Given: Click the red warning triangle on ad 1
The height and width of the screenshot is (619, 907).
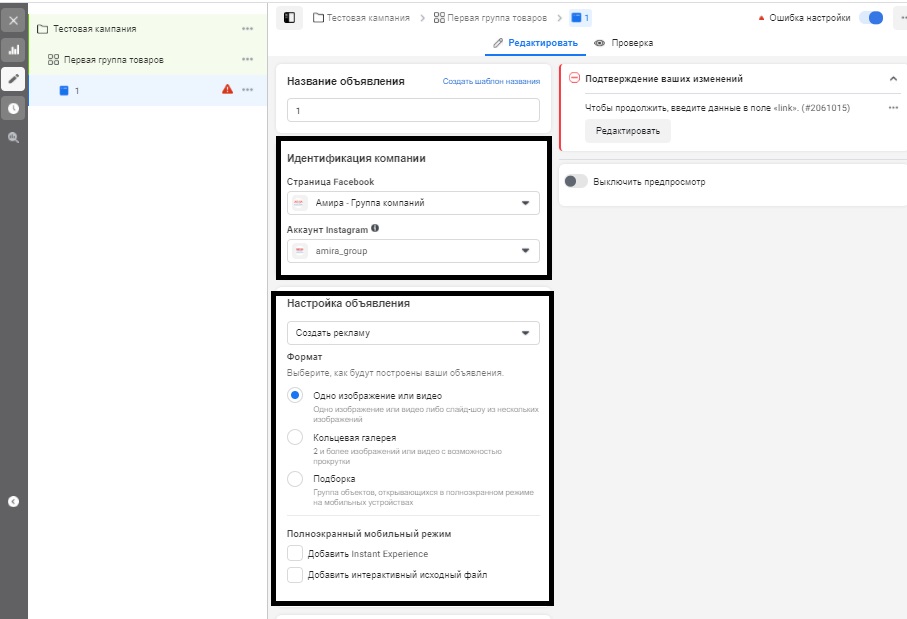Looking at the screenshot, I should coord(227,89).
